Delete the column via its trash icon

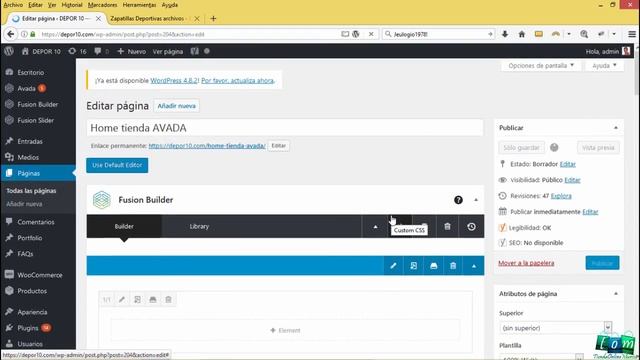click(x=168, y=300)
